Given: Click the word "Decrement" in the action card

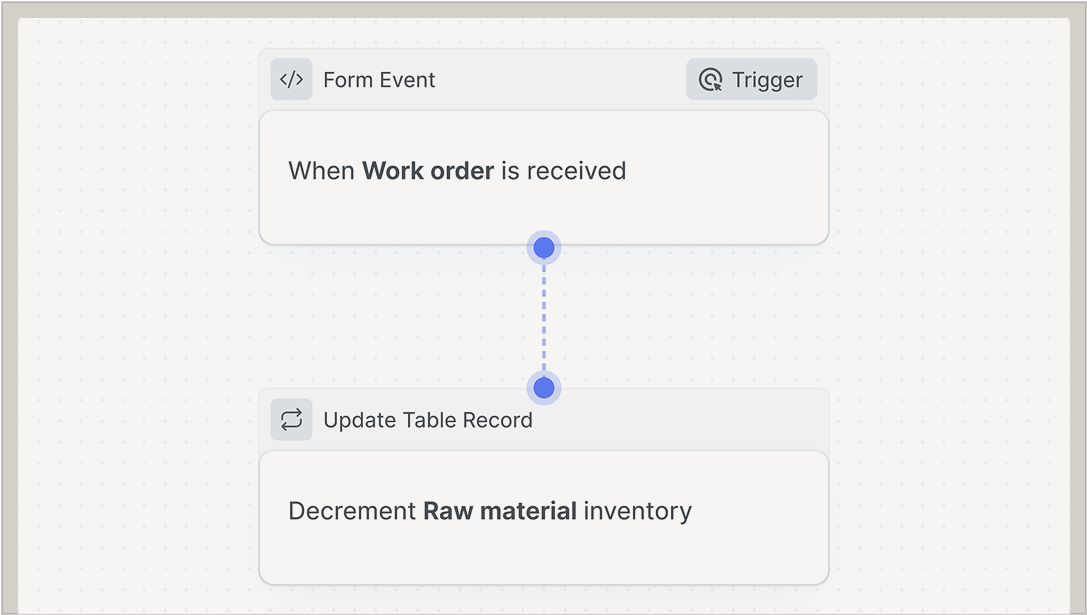Looking at the screenshot, I should click(x=352, y=511).
